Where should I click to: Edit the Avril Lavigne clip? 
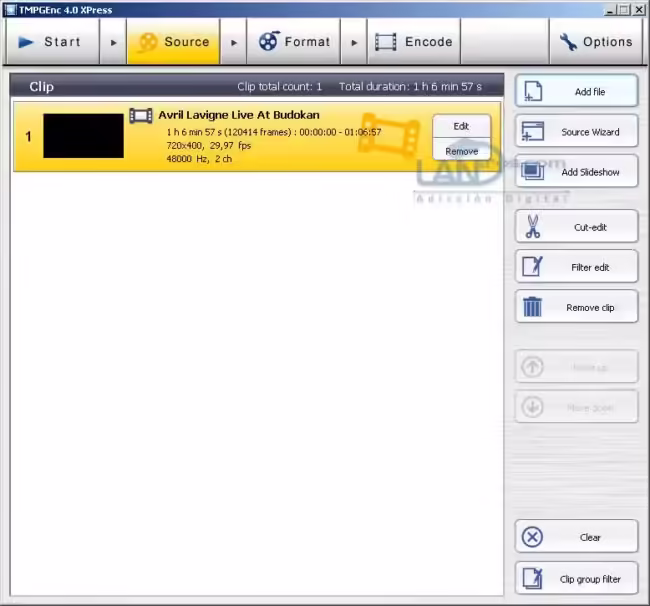click(461, 126)
